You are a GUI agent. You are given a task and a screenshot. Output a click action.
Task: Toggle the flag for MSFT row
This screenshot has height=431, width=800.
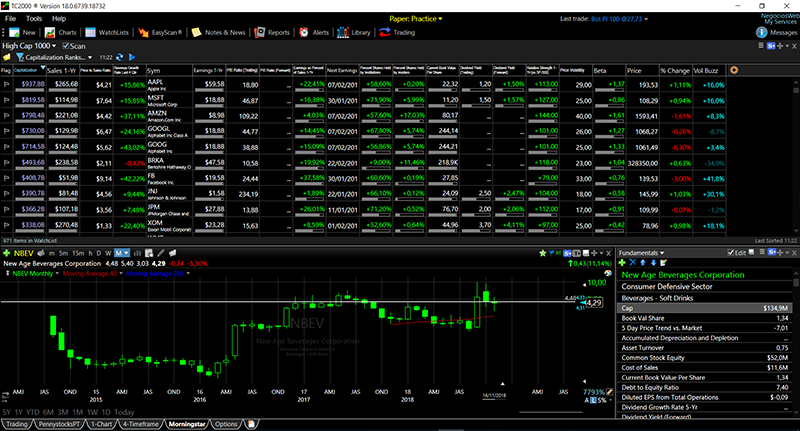point(7,100)
